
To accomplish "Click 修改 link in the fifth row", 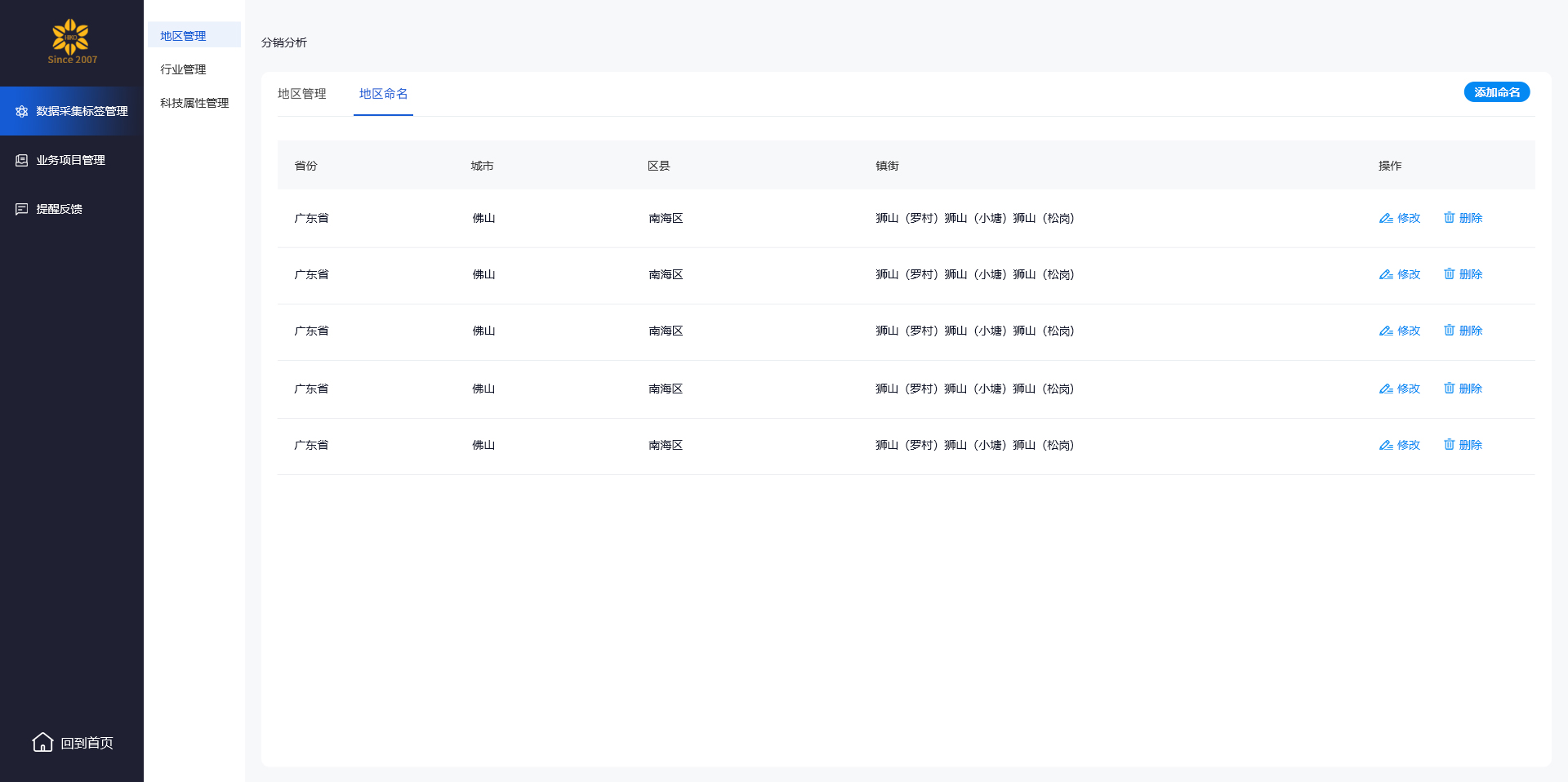I will (1409, 445).
